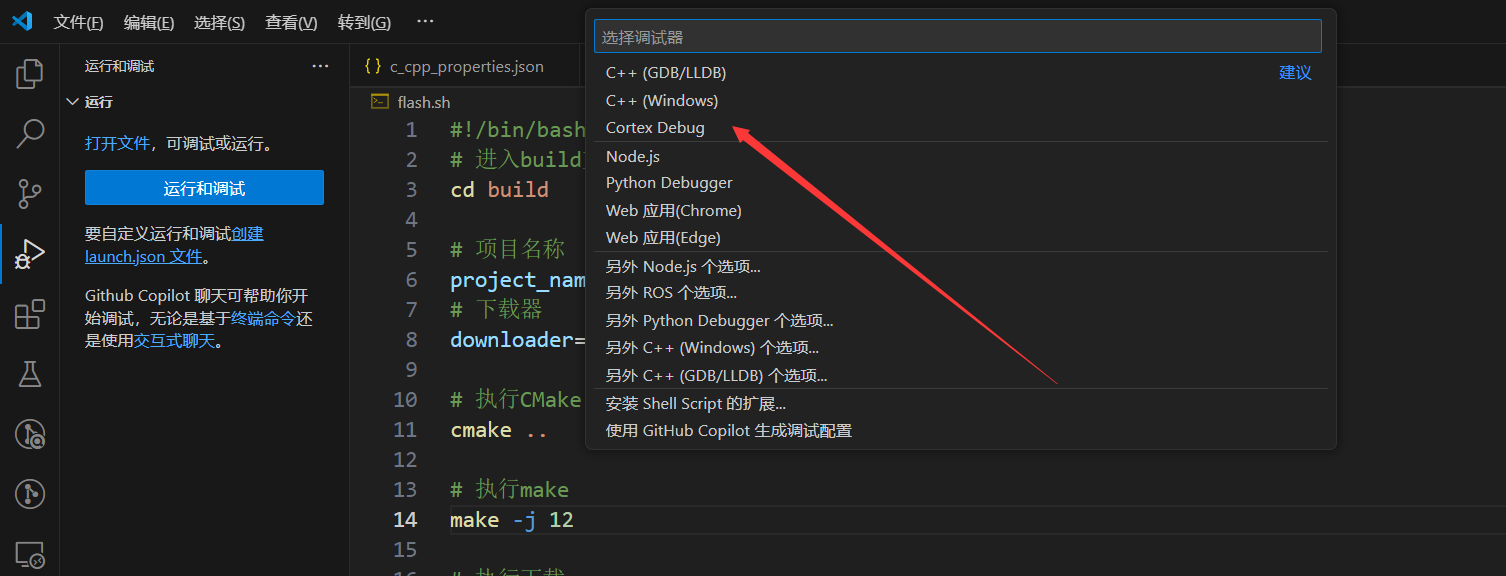This screenshot has width=1506, height=576.
Task: Open the Testing flask icon
Action: 30,374
